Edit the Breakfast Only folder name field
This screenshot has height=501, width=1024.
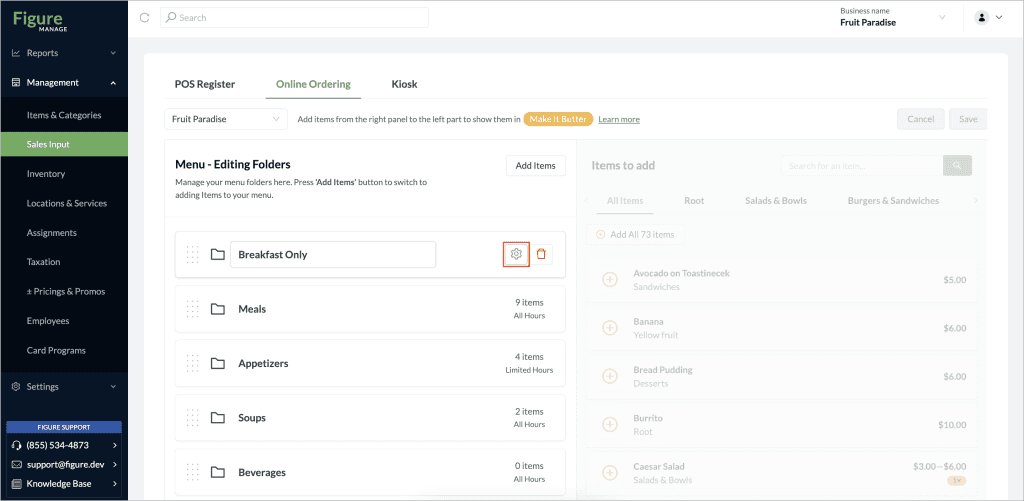click(x=333, y=254)
